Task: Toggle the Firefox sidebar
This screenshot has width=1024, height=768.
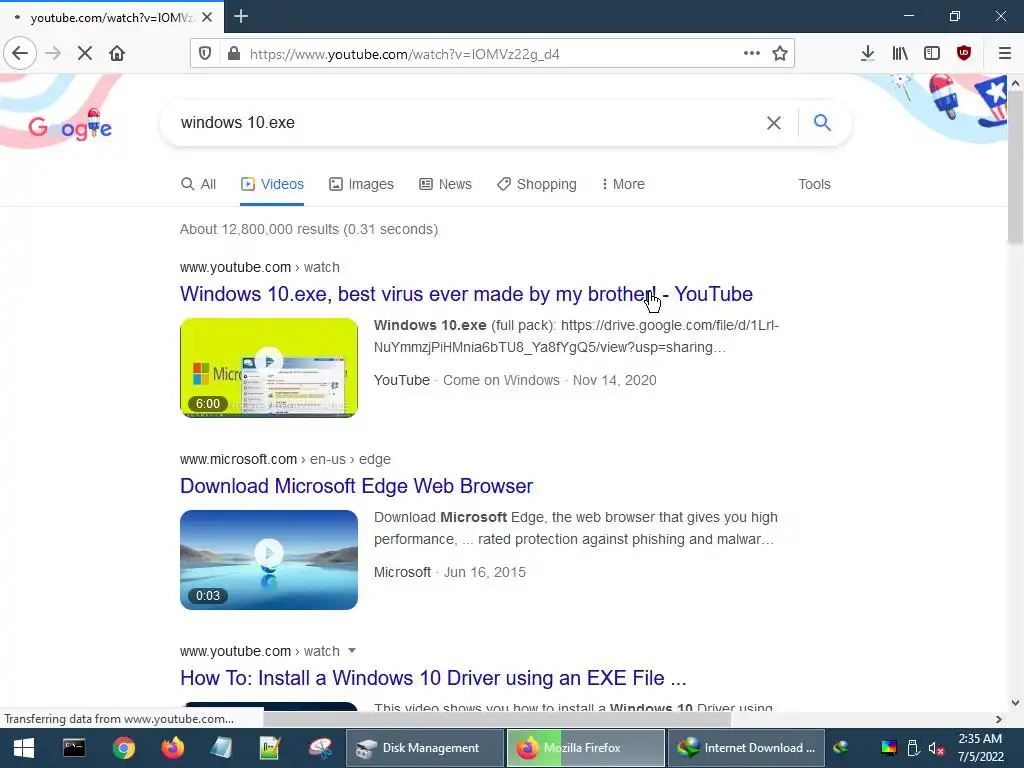Action: [x=932, y=54]
